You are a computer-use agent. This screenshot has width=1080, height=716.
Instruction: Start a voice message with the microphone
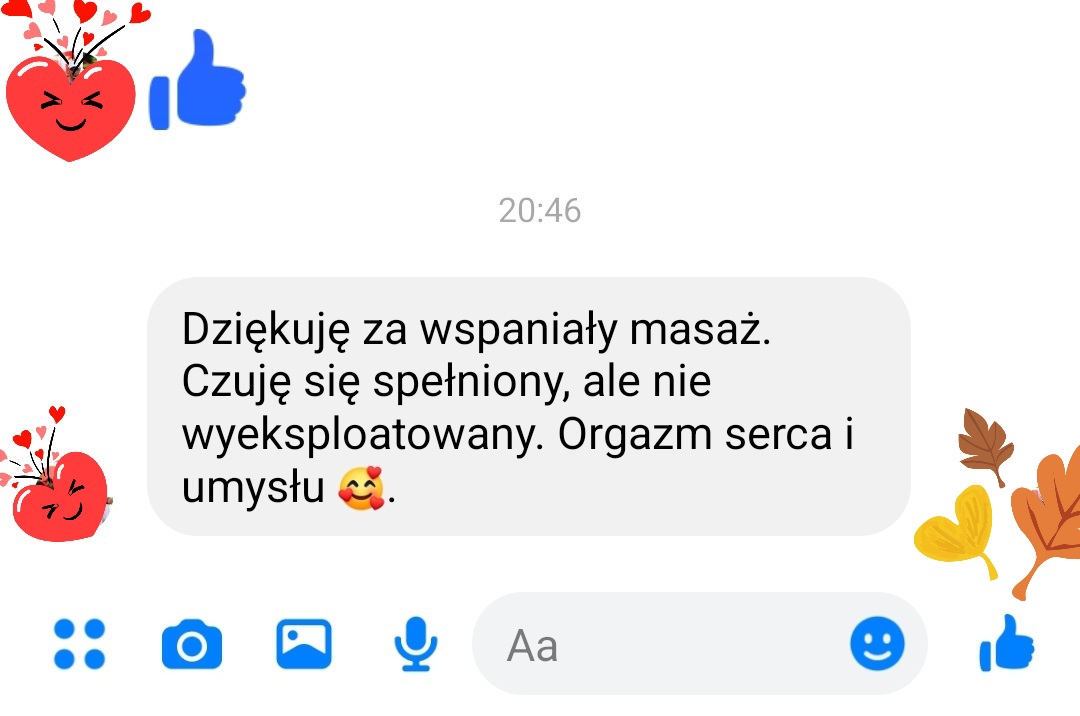point(415,644)
